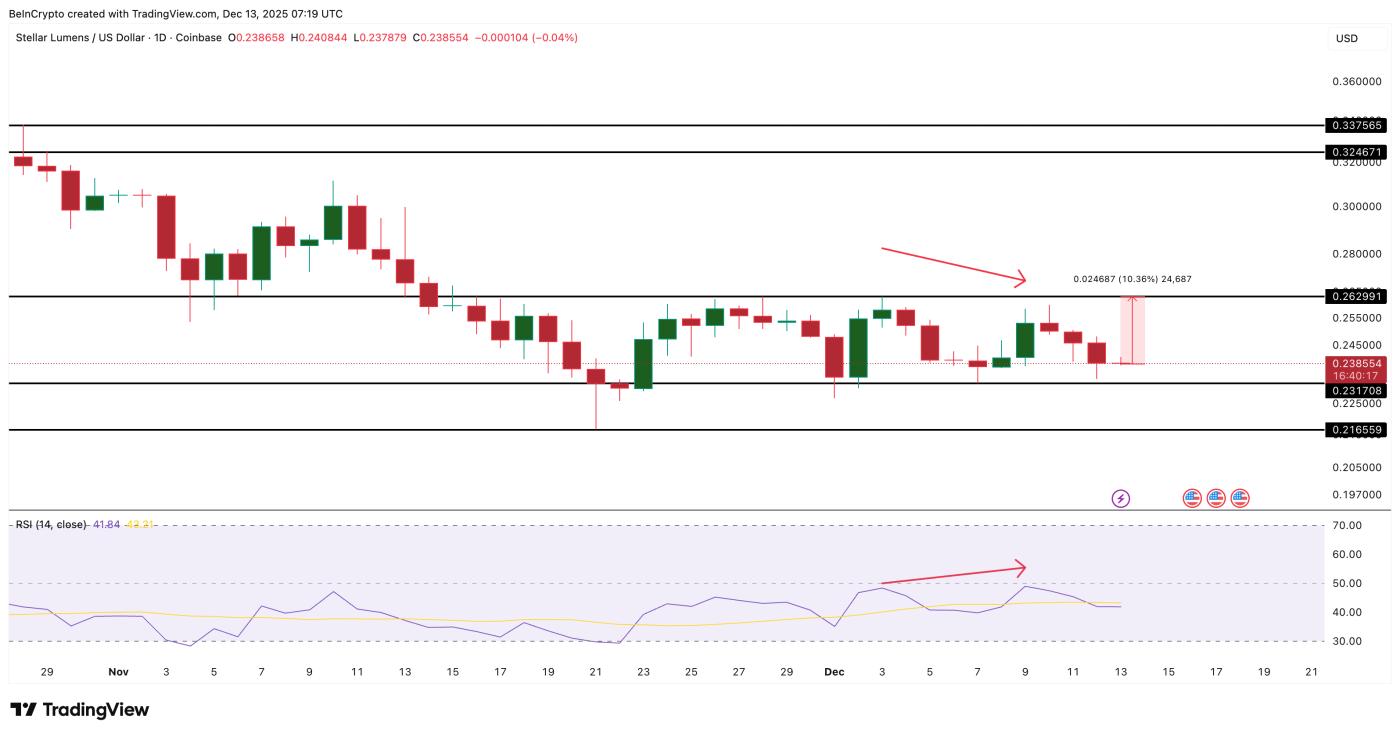Click the purple lightning bolt event icon

(x=1121, y=499)
